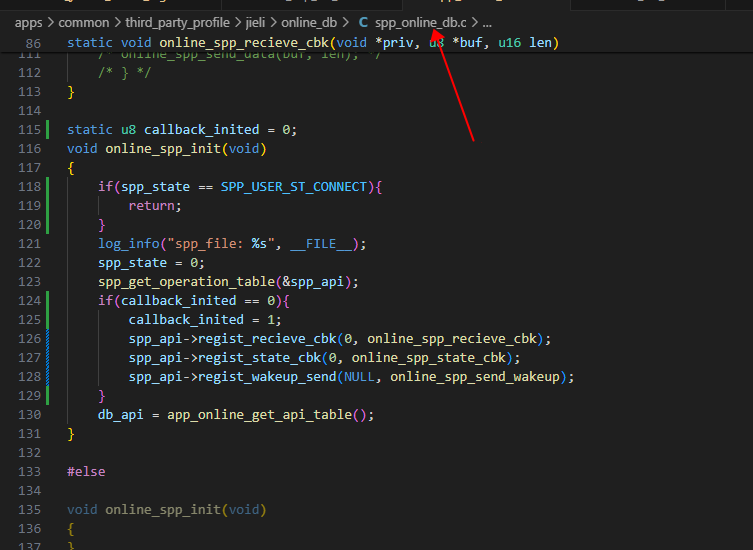753x550 pixels.
Task: Click 'regist_wakeup_send' on line 128
Action: pyautogui.click(x=267, y=377)
